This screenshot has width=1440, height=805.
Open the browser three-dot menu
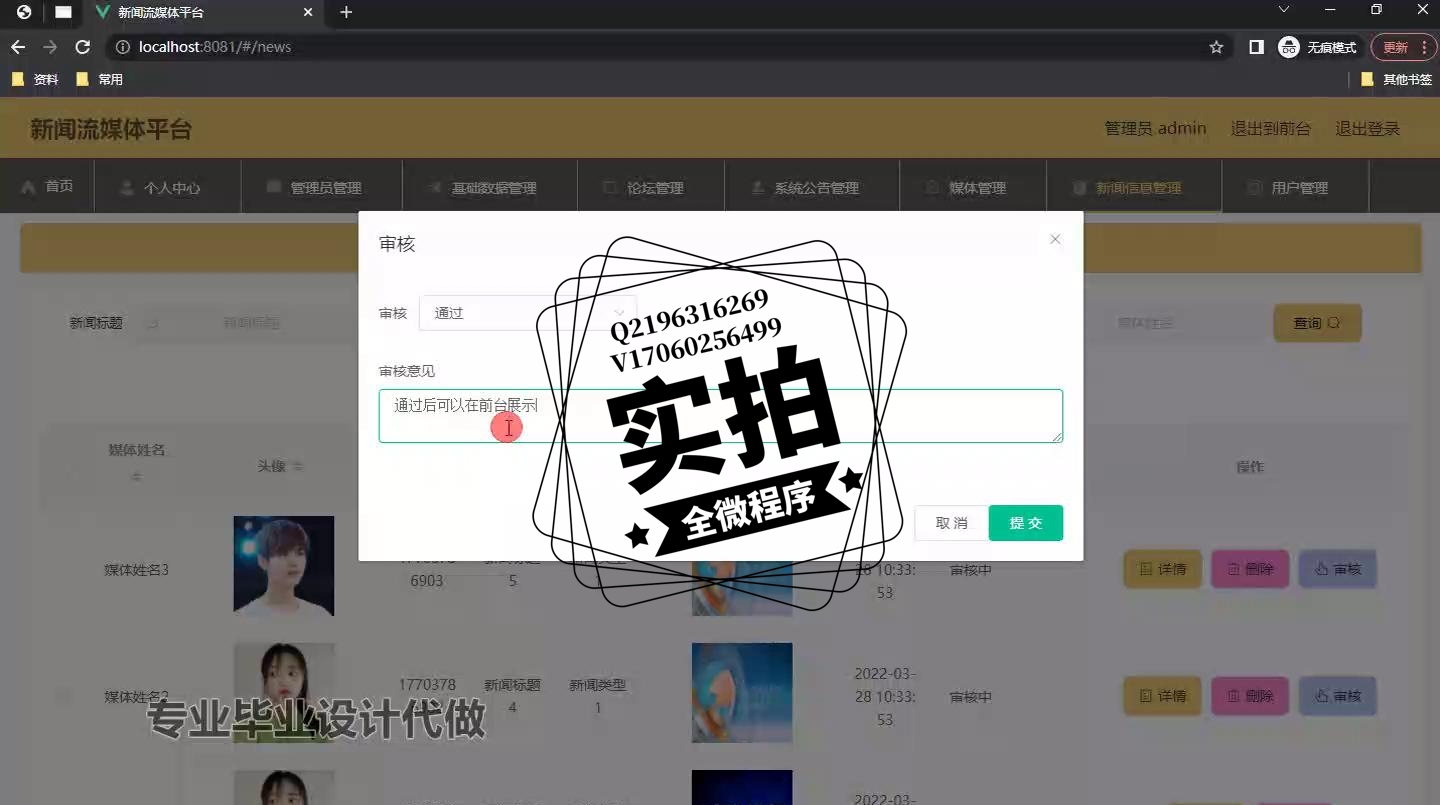(x=1425, y=47)
